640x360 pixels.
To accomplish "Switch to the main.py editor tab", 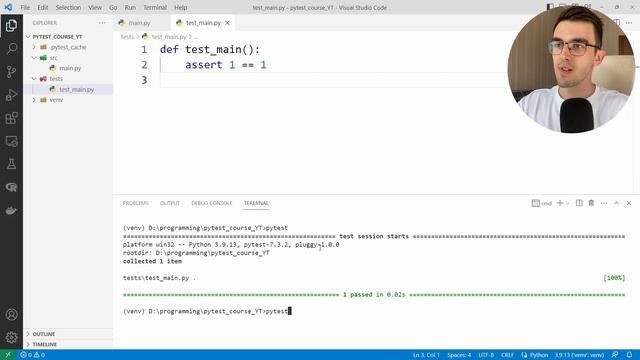I will pyautogui.click(x=139, y=23).
